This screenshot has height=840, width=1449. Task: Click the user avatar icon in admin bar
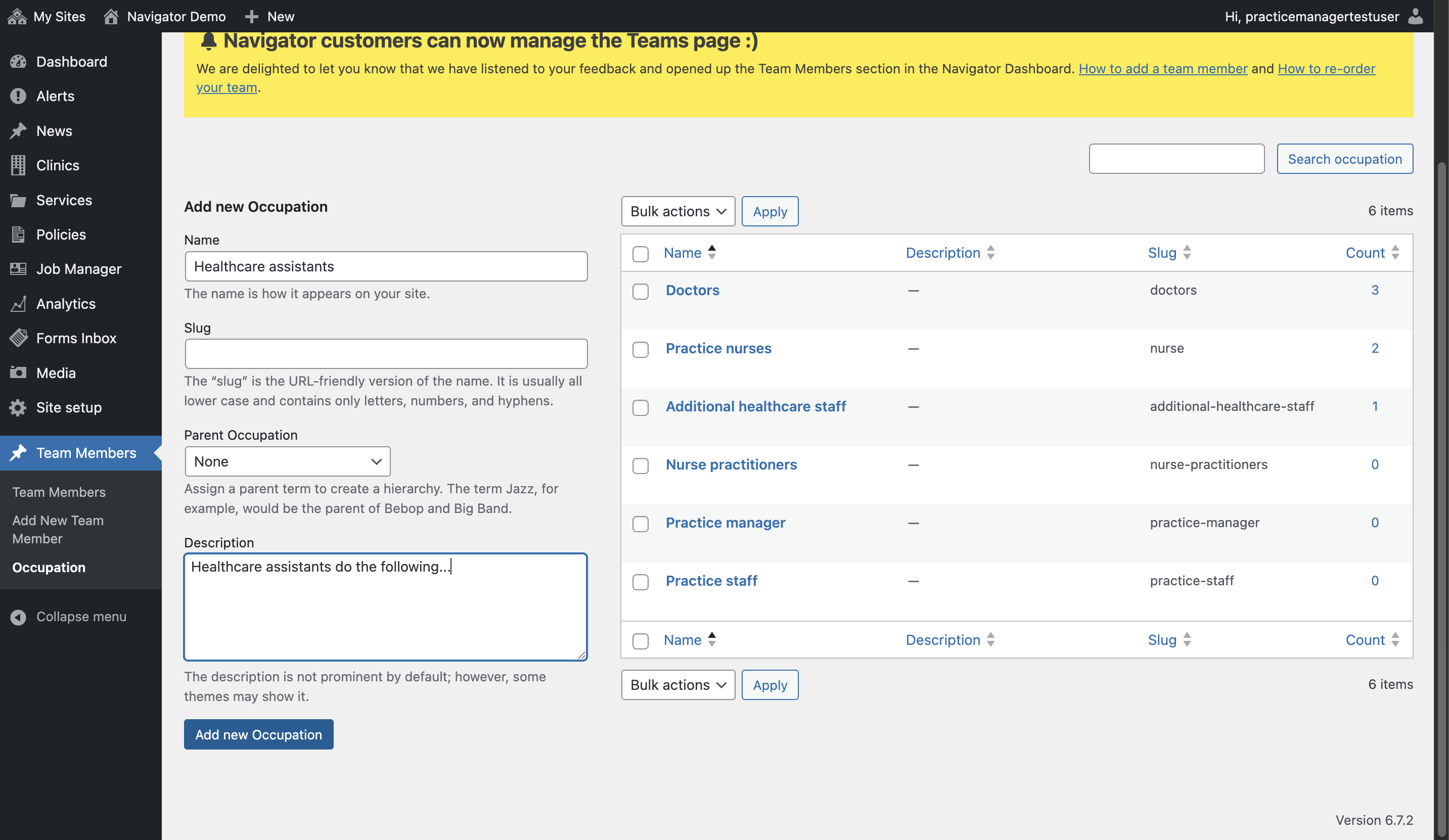[x=1415, y=16]
